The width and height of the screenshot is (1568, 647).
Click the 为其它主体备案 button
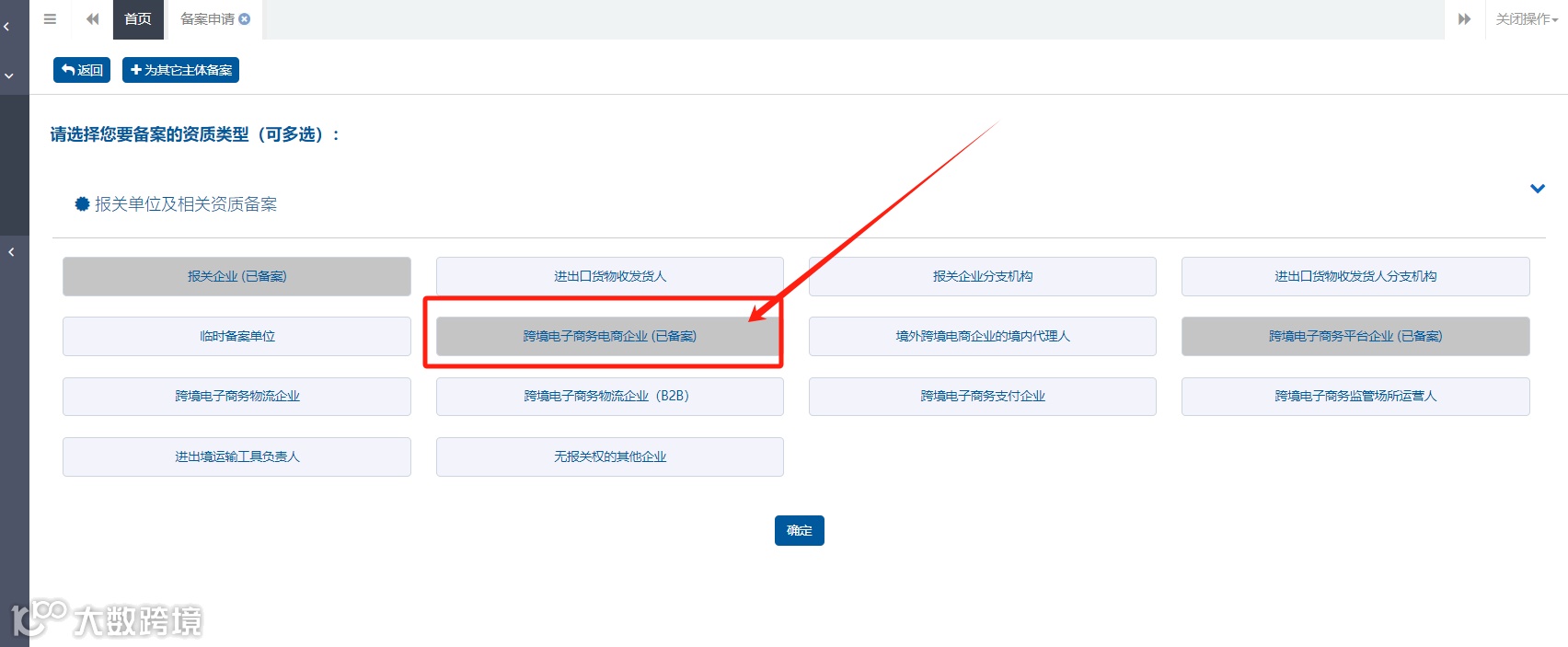(180, 70)
